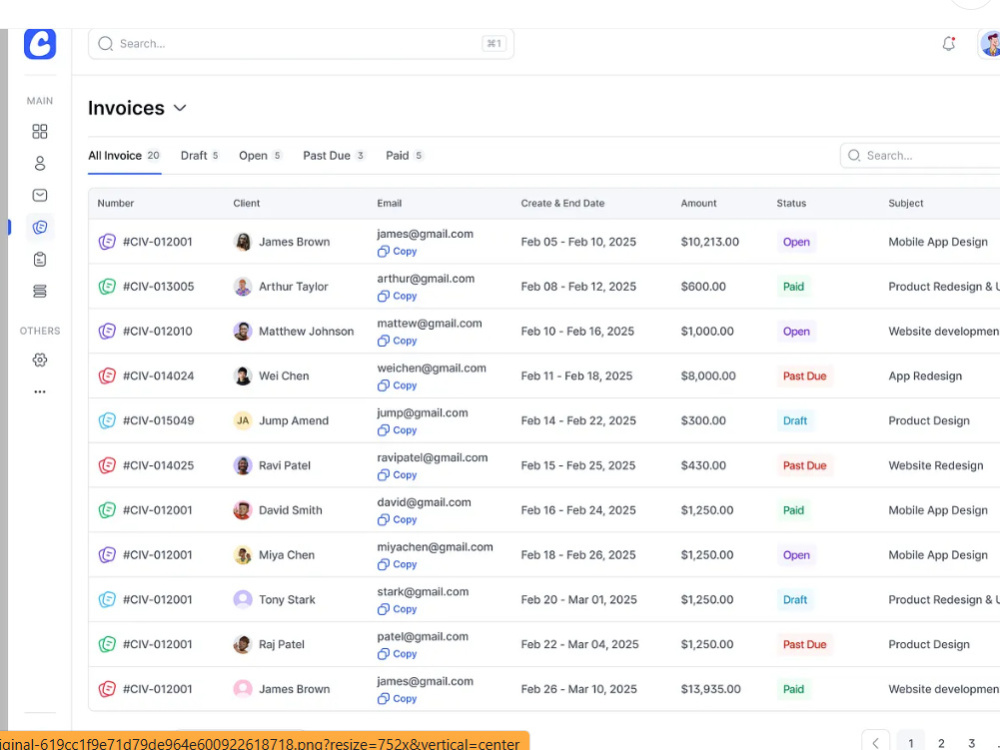
Task: Click invoice icon of #CIV-014025
Action: (x=107, y=465)
